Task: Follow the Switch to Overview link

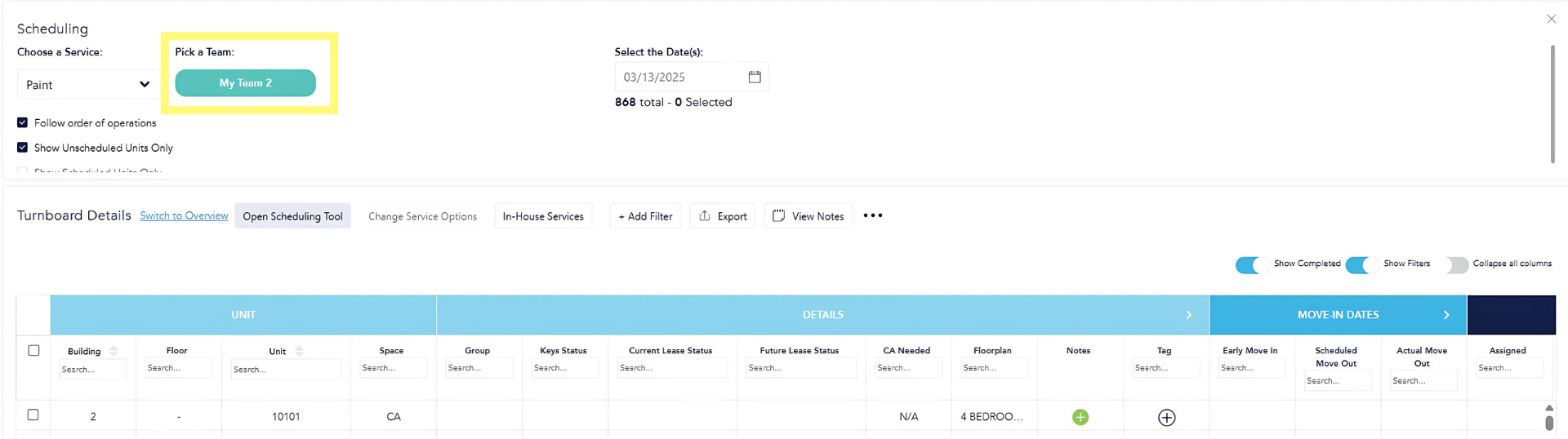Action: (184, 215)
